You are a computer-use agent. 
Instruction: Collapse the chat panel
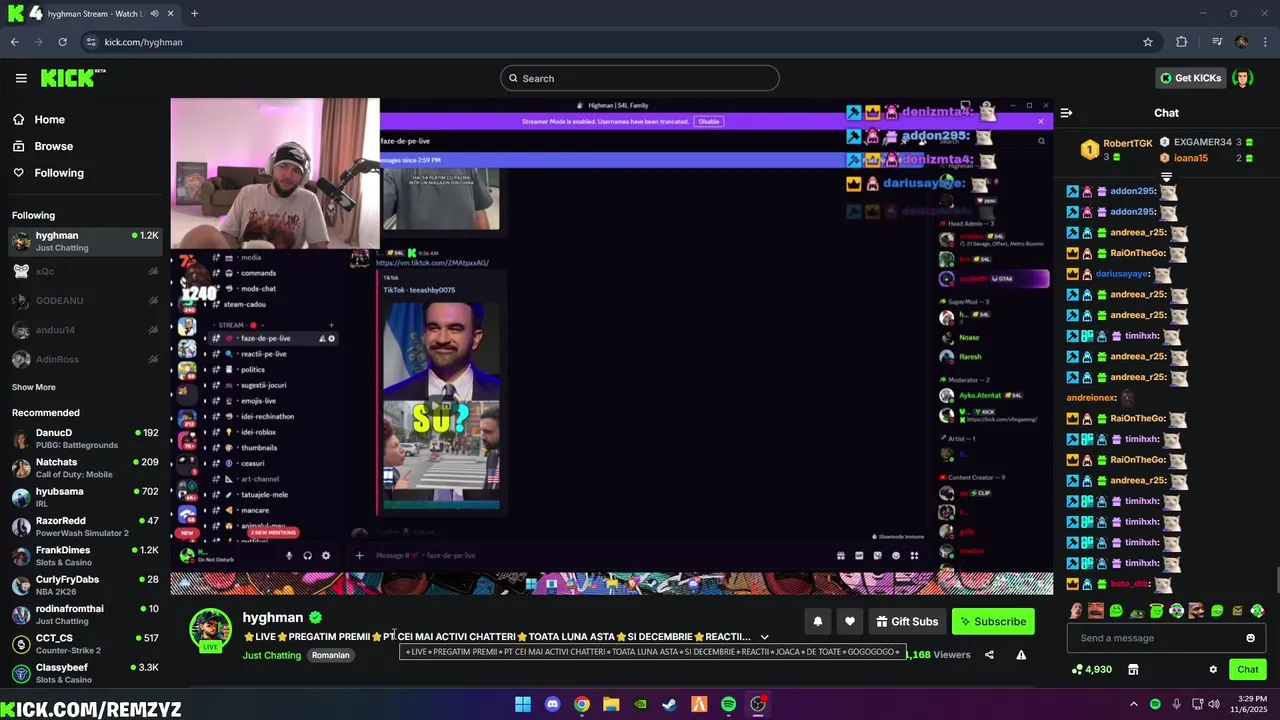(x=1066, y=113)
